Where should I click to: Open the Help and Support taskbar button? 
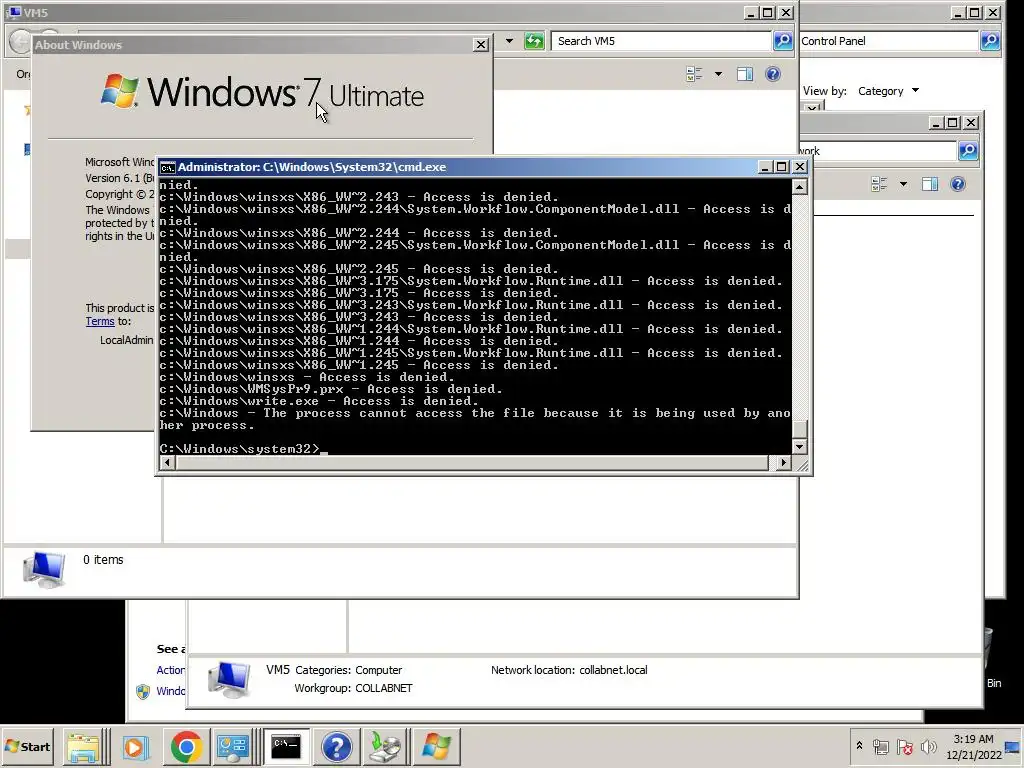click(337, 746)
